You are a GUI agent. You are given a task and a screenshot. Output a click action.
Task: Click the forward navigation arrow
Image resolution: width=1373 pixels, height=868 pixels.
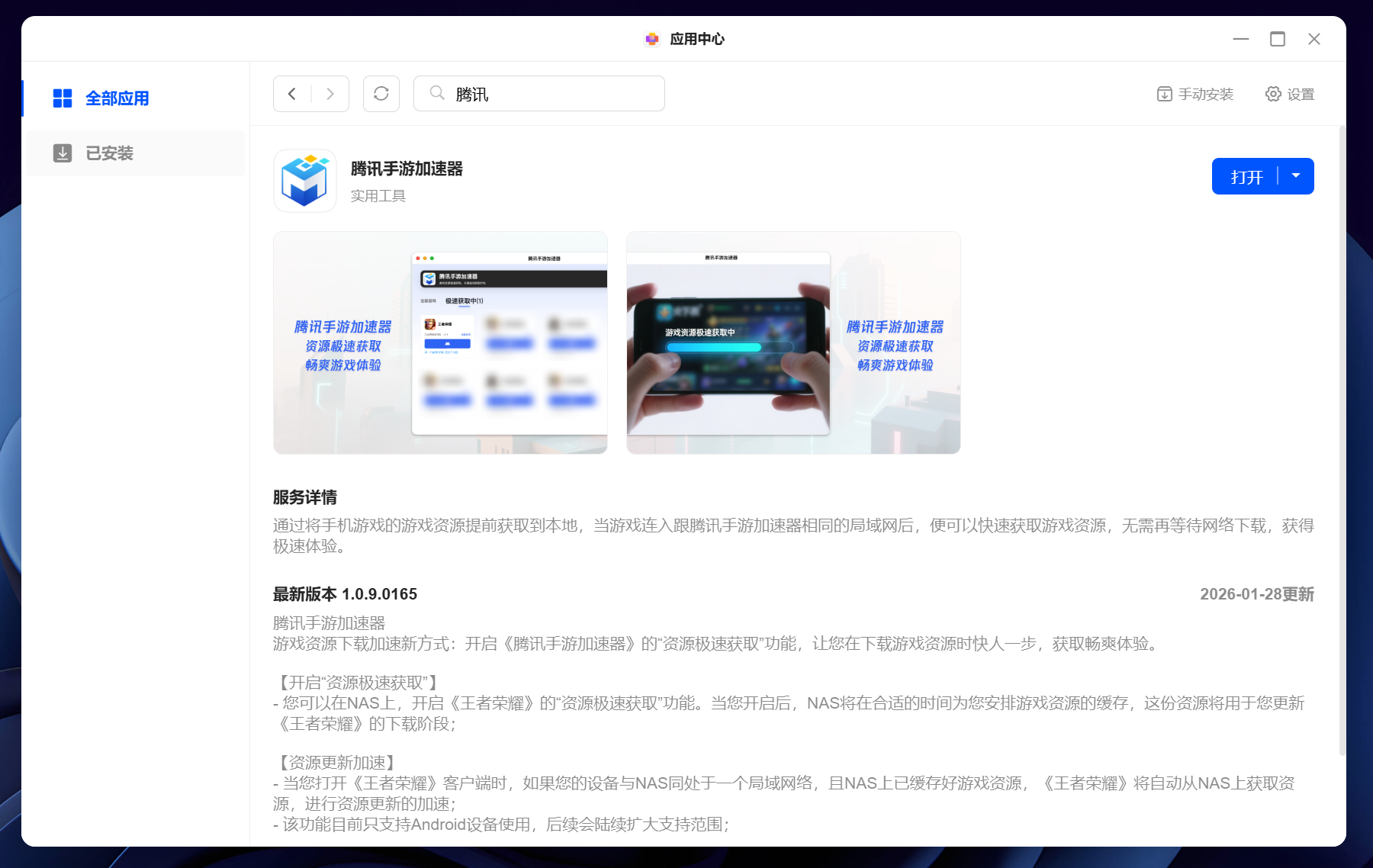pyautogui.click(x=330, y=93)
